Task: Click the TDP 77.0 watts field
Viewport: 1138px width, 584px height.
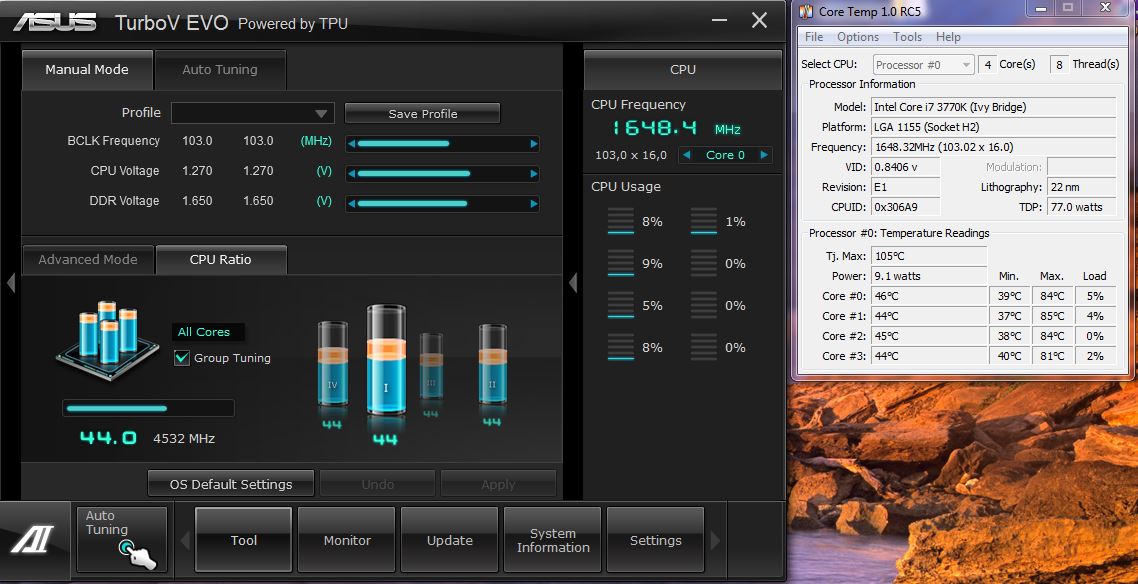Action: point(1081,207)
